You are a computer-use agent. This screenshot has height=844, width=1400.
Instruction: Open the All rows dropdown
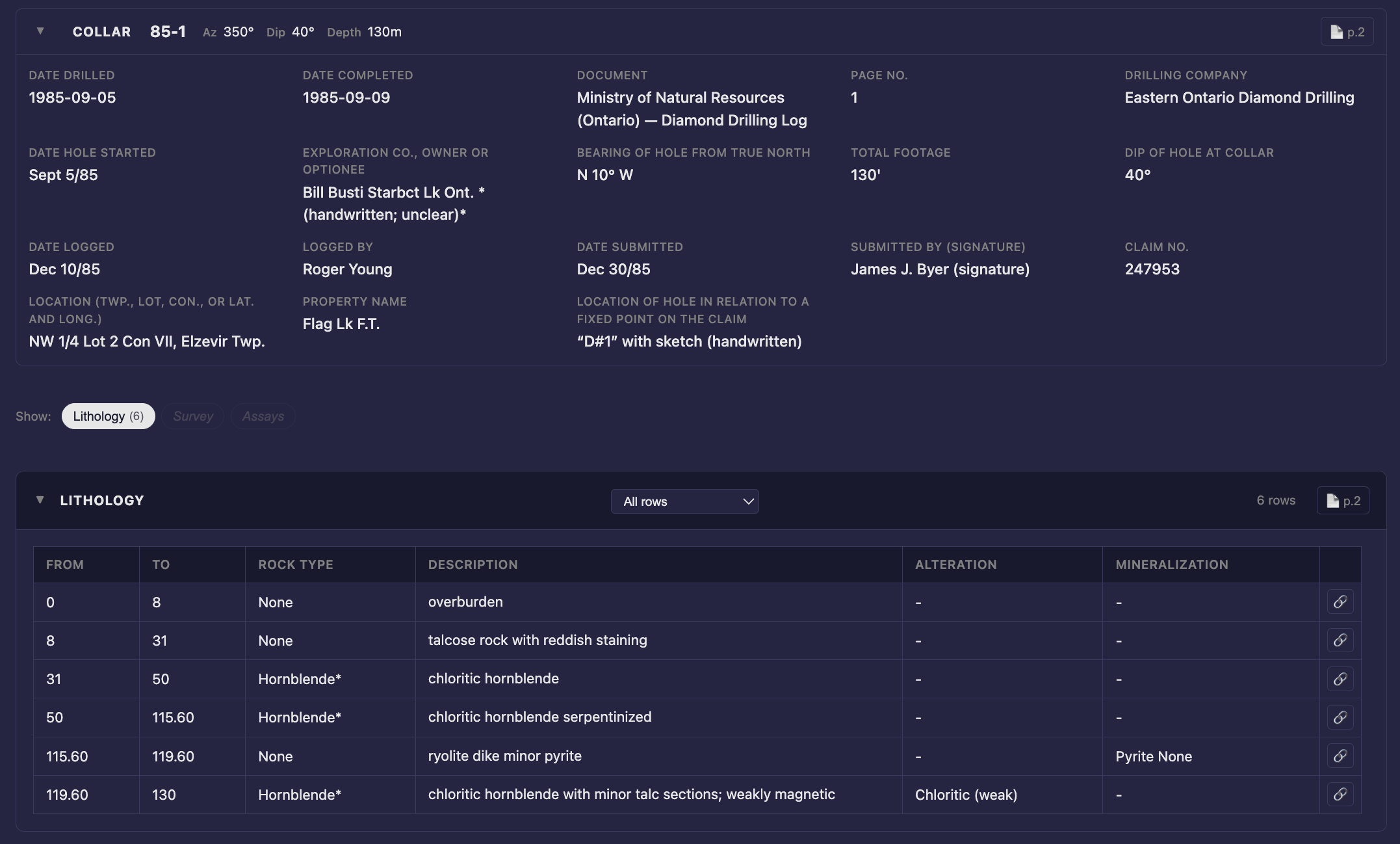point(684,501)
